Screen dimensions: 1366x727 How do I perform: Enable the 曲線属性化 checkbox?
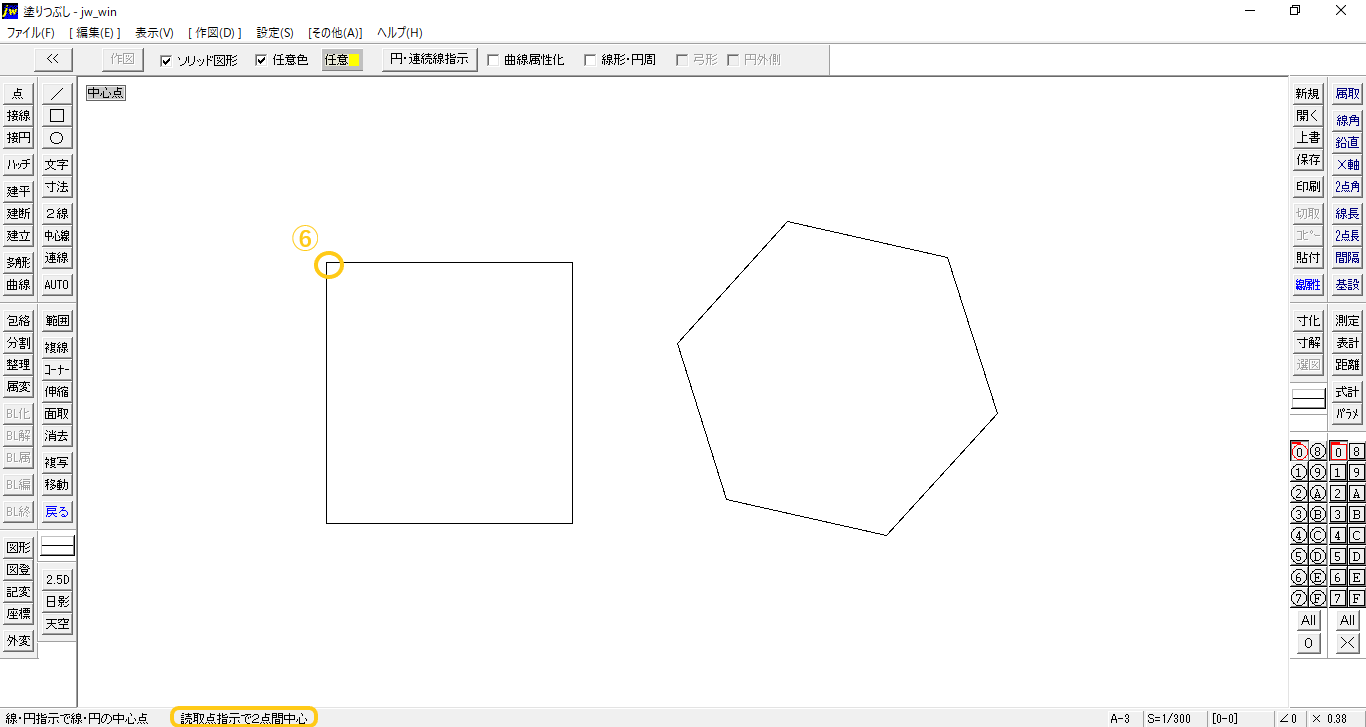493,60
